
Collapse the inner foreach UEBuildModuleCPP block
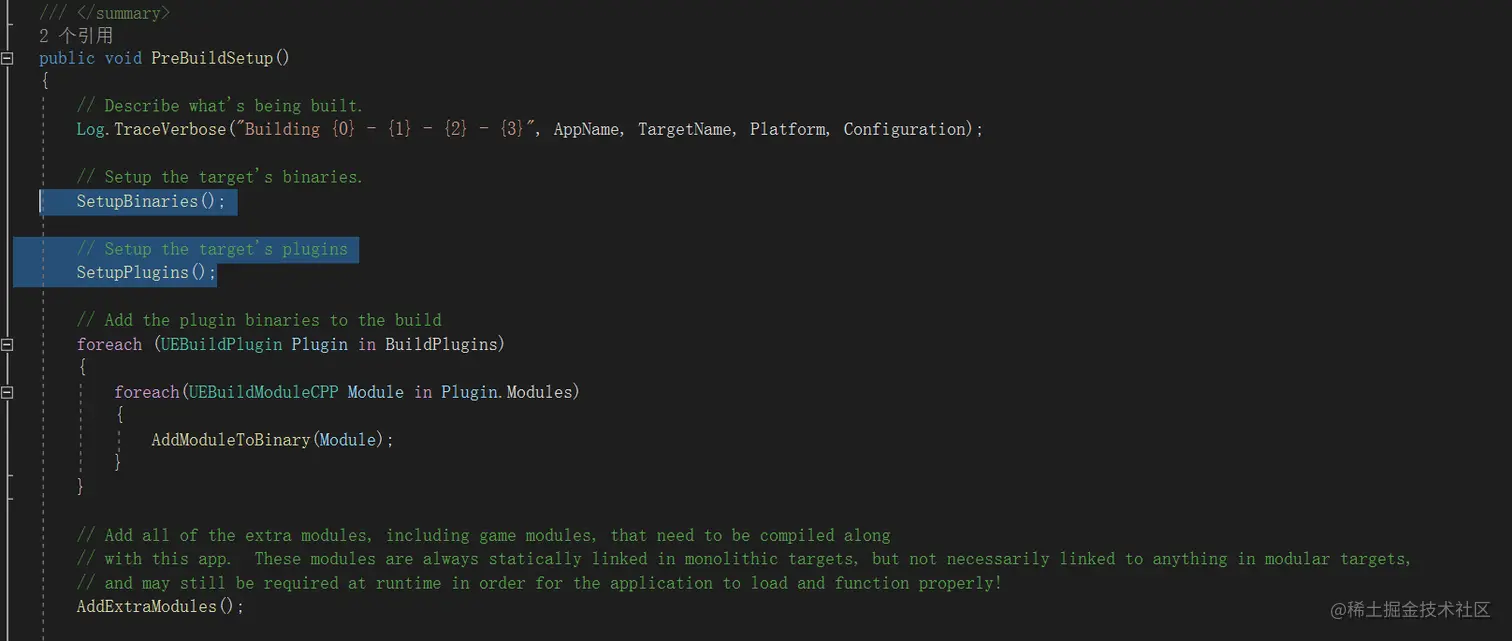[7, 393]
